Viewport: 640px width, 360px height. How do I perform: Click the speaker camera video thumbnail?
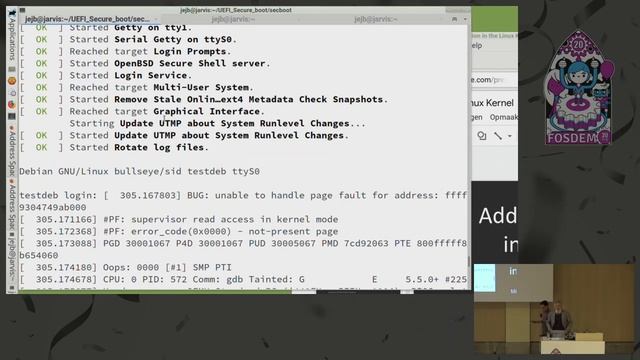click(x=554, y=309)
